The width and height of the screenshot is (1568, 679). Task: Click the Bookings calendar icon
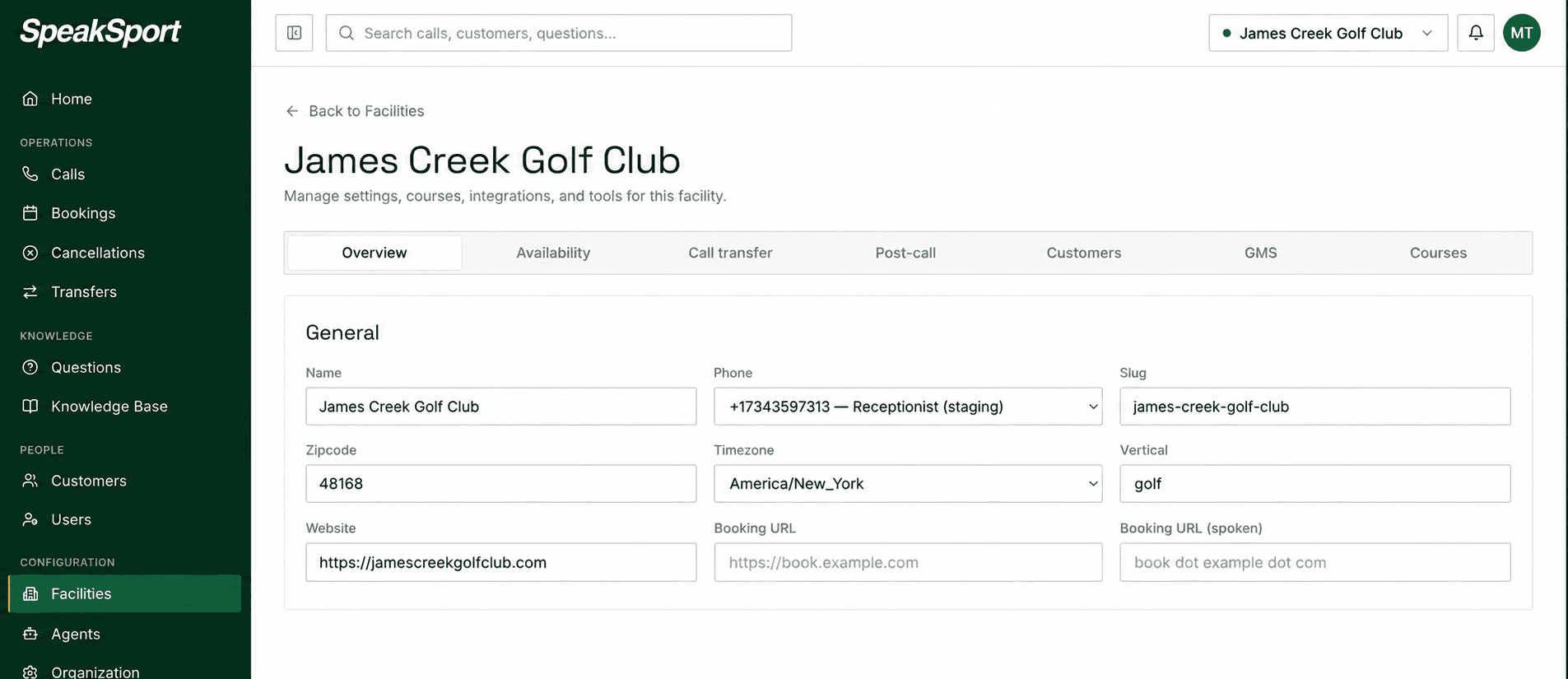(x=30, y=213)
